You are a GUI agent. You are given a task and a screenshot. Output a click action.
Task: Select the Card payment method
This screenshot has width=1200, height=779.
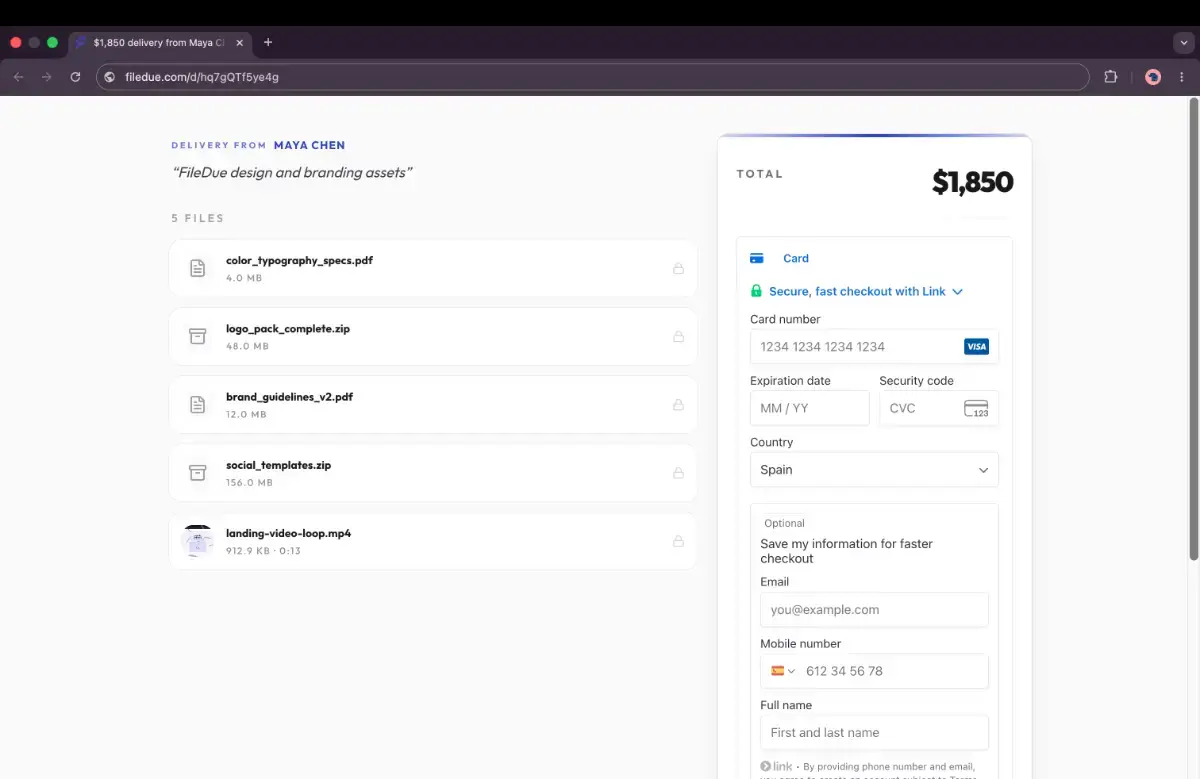[x=796, y=258]
